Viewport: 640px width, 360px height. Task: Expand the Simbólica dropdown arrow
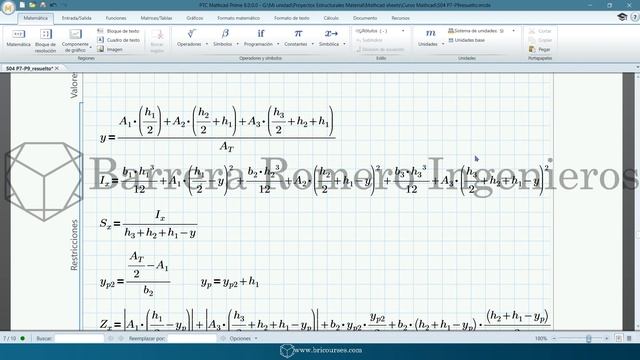(x=344, y=44)
